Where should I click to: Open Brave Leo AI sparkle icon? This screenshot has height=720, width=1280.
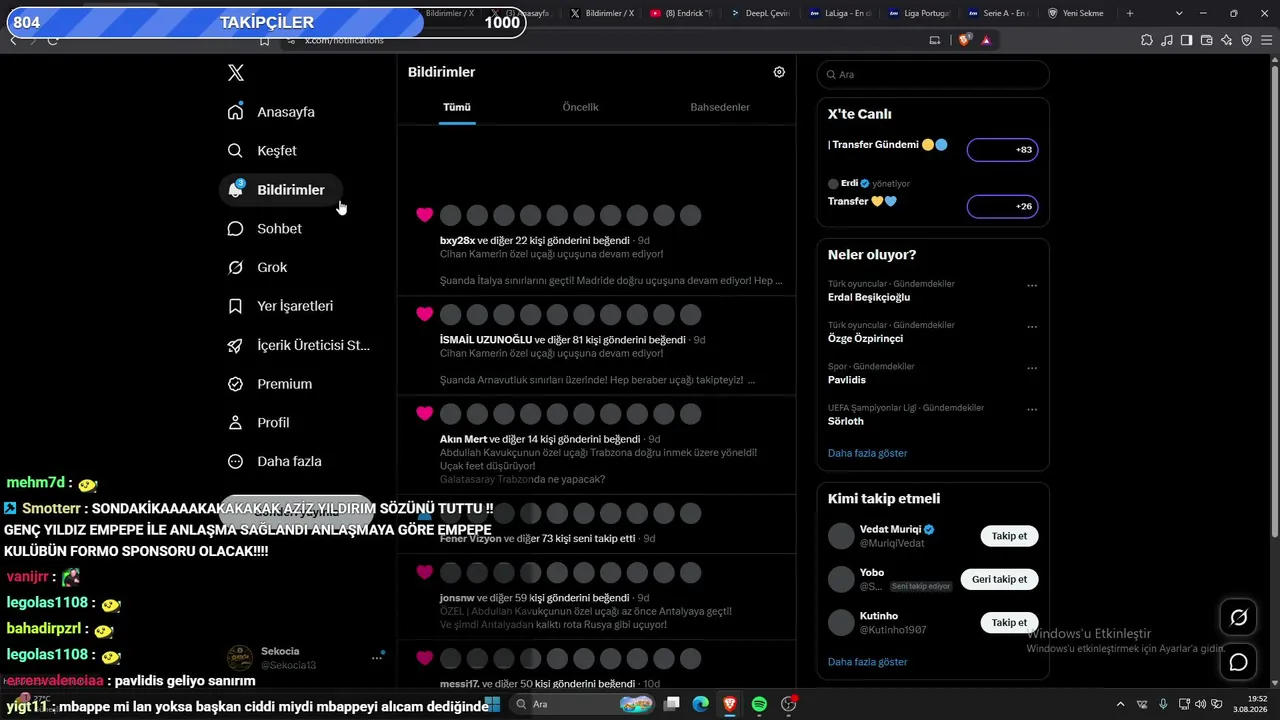(x=1226, y=40)
